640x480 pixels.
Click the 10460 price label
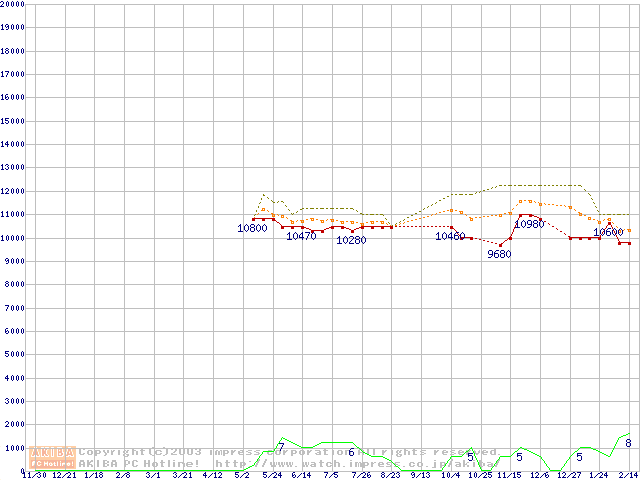coord(450,236)
